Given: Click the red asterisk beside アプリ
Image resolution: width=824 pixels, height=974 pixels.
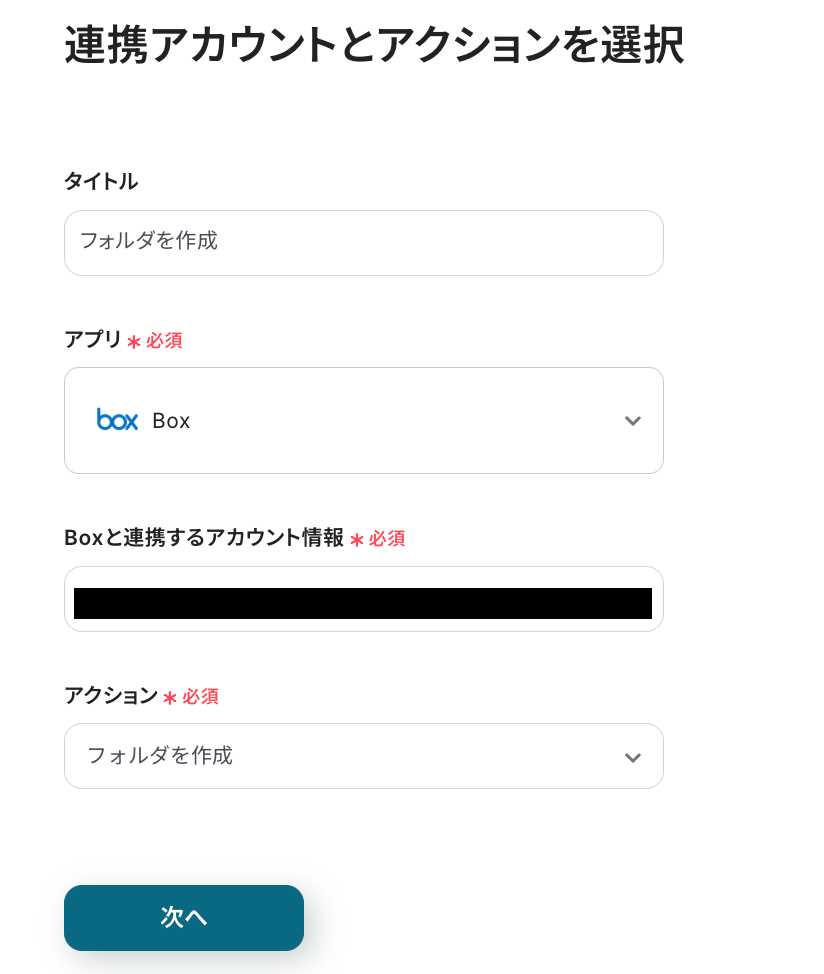Looking at the screenshot, I should click(x=134, y=342).
